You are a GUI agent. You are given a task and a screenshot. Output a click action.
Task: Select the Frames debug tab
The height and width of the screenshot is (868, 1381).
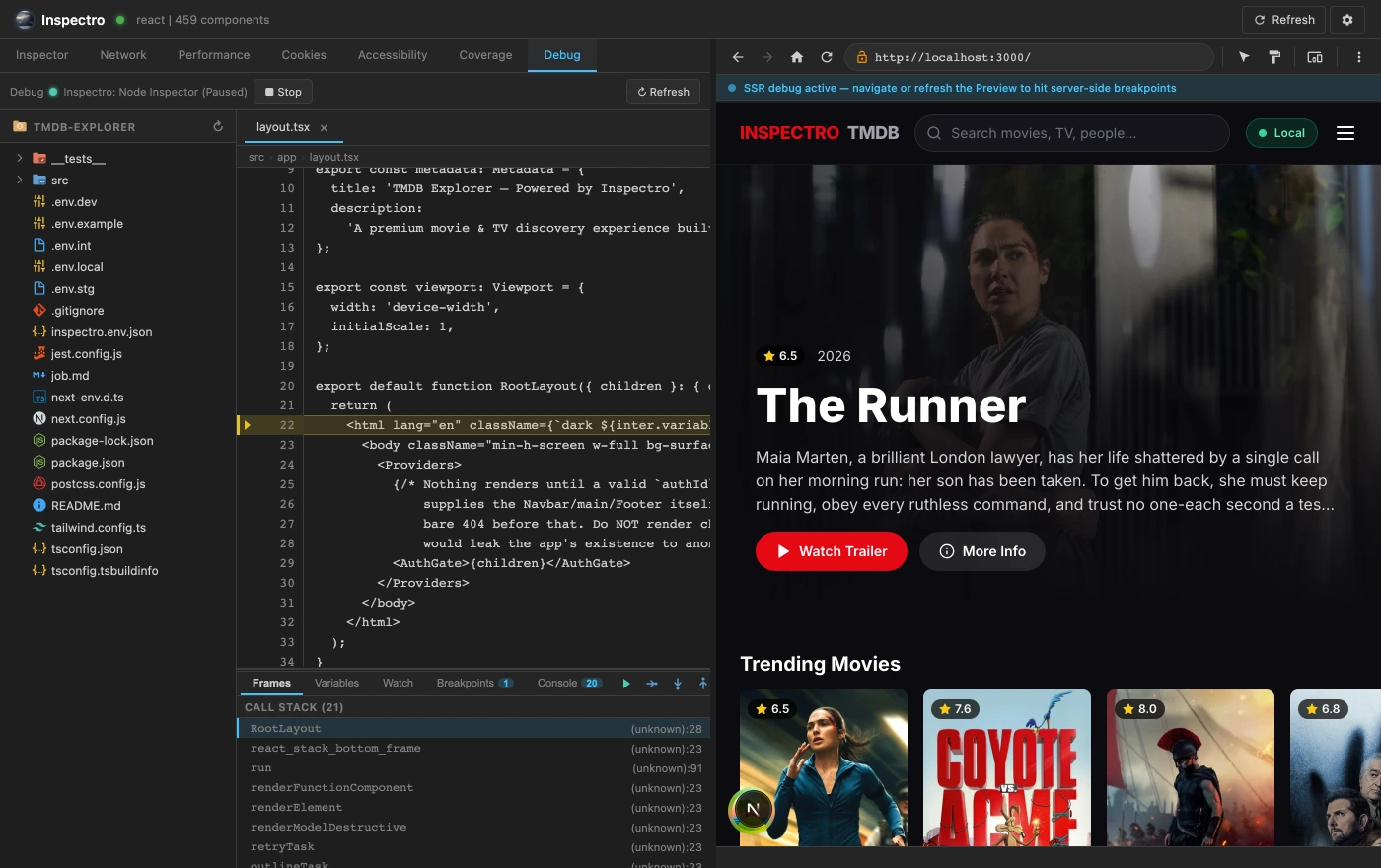pos(271,683)
